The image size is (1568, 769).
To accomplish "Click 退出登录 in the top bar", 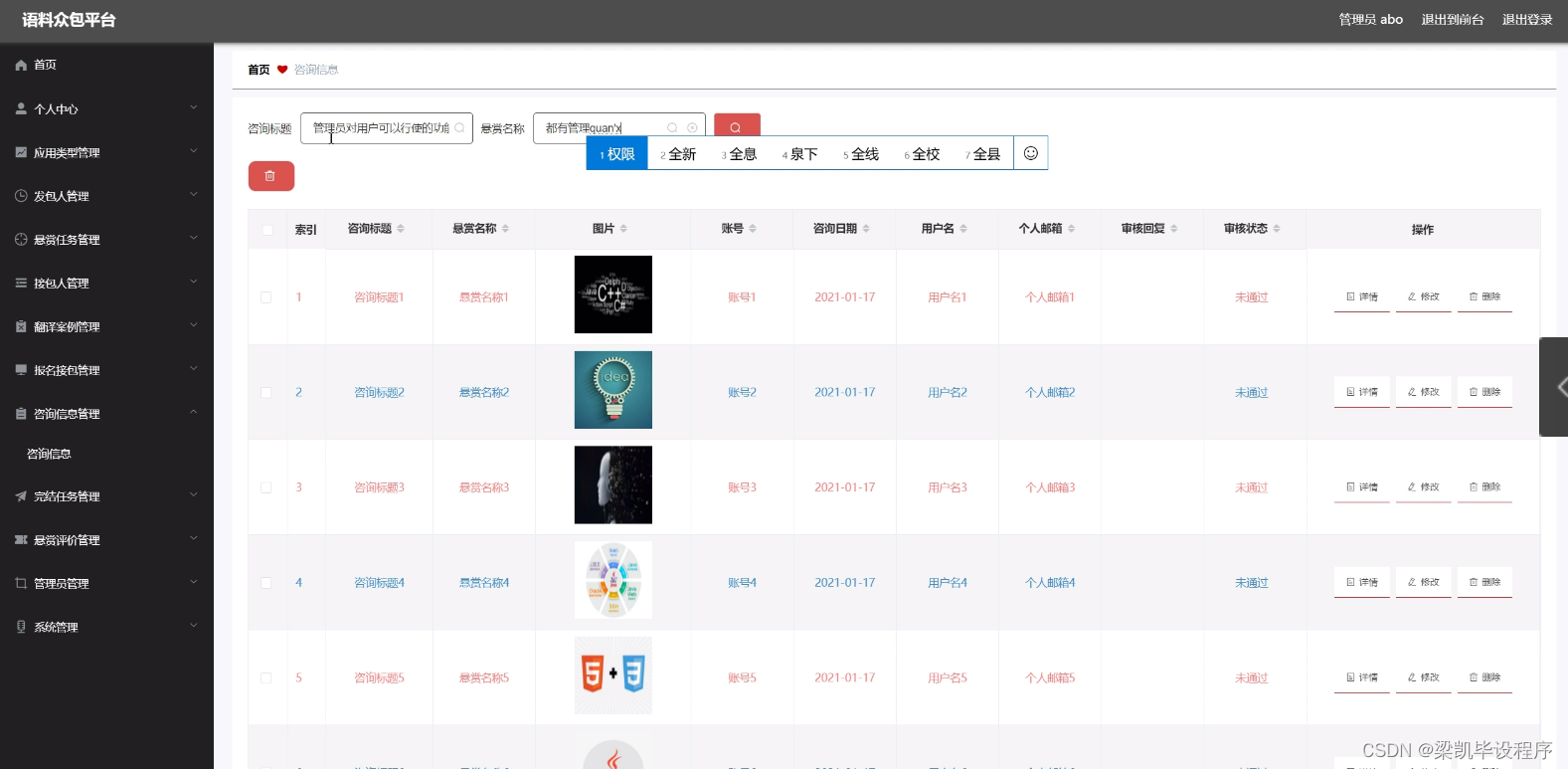I will pos(1527,20).
